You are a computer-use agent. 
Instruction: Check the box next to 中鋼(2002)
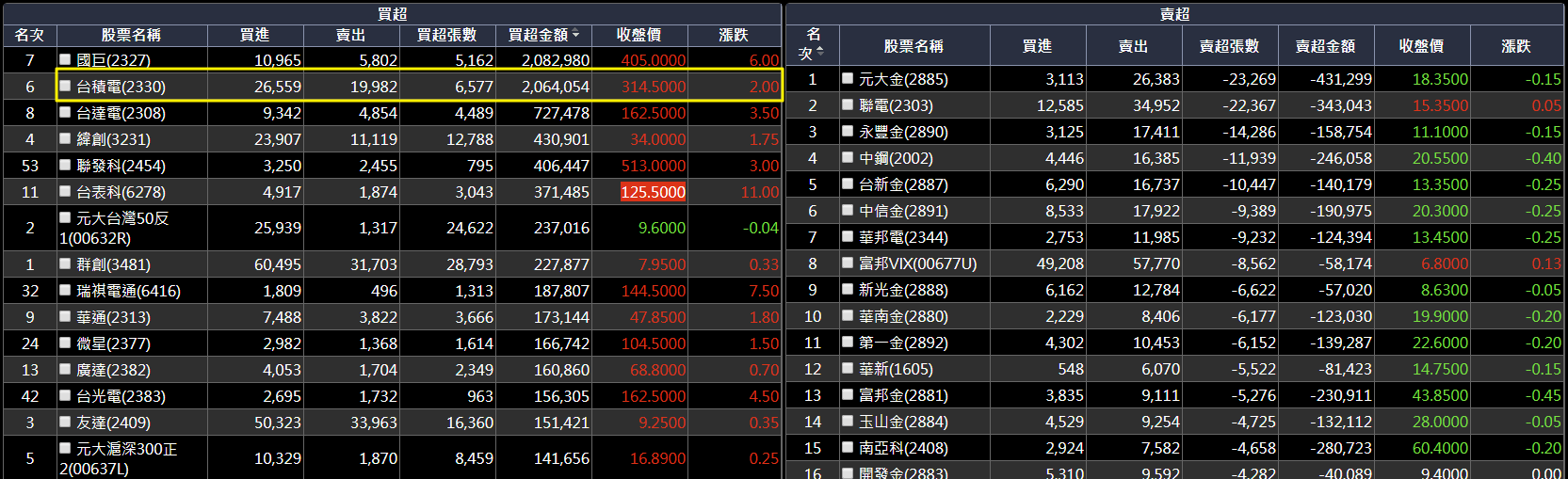coord(848,157)
